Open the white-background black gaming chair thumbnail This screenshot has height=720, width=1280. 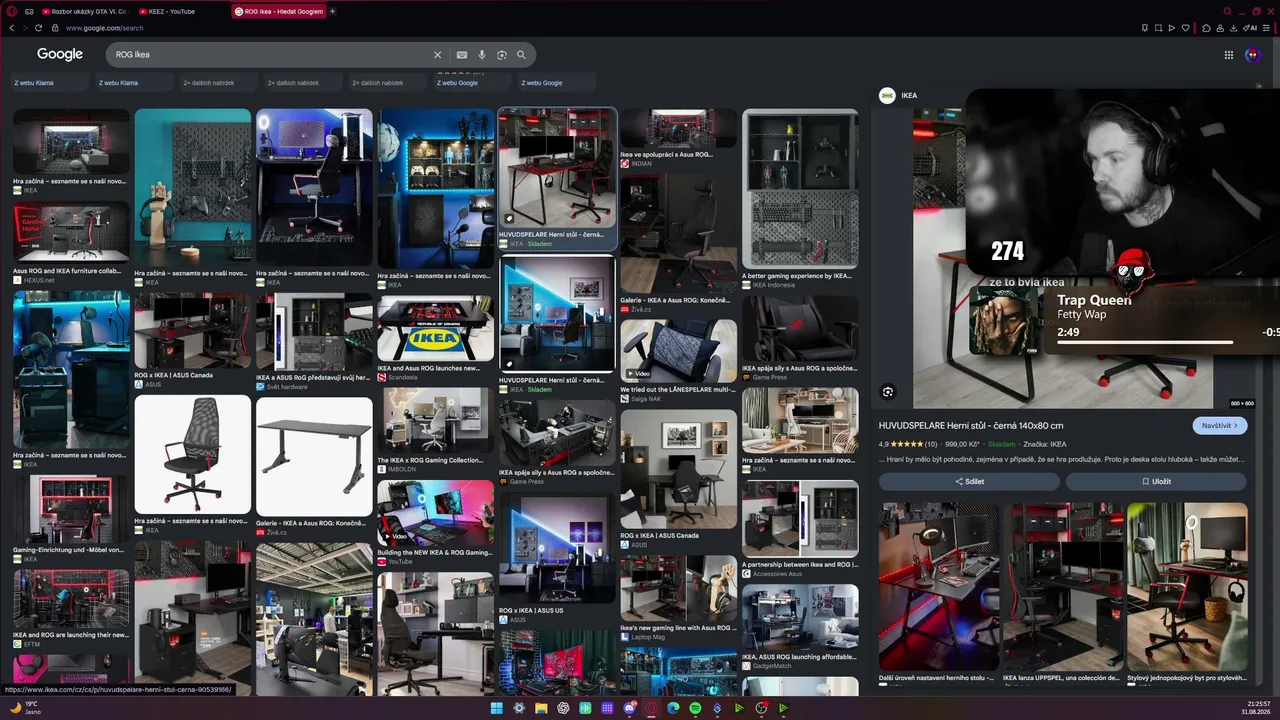click(193, 455)
